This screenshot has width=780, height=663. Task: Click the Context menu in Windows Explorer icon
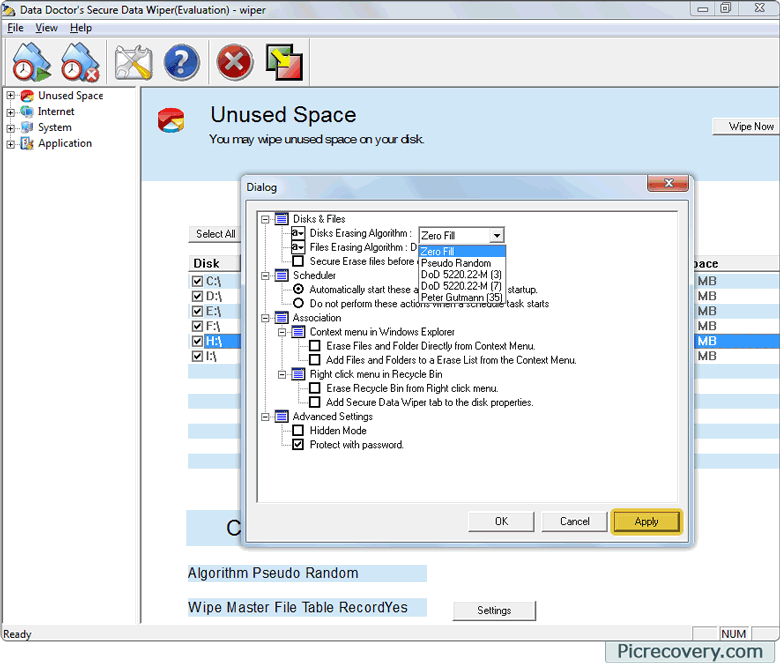click(x=298, y=332)
